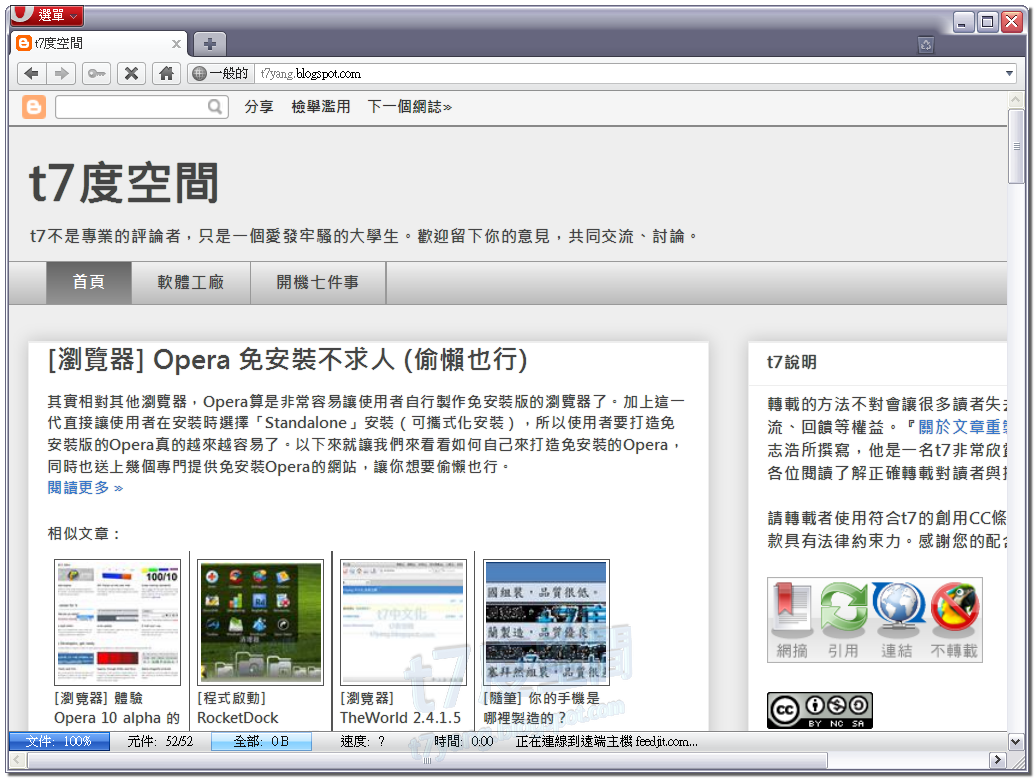This screenshot has width=1035, height=779.
Task: Open the TheWorld 2.4.1.5 thumbnail
Action: coord(403,623)
